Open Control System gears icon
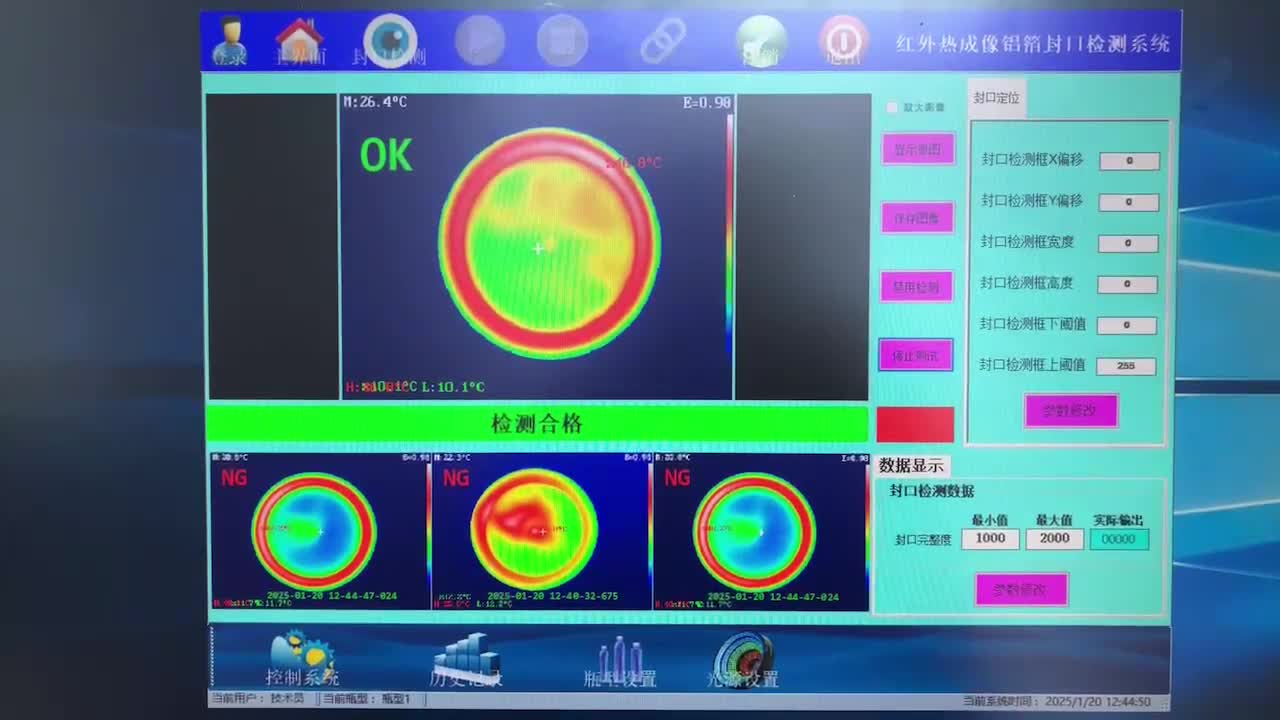Screen dimensions: 1280x720 (302, 658)
